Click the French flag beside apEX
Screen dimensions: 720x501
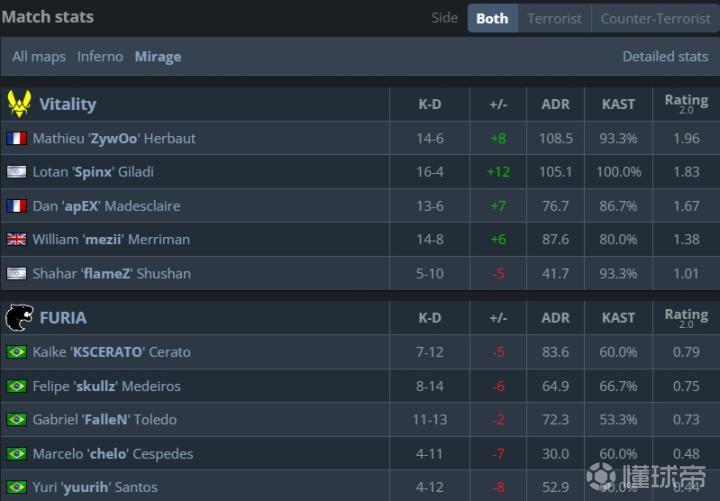tap(16, 206)
